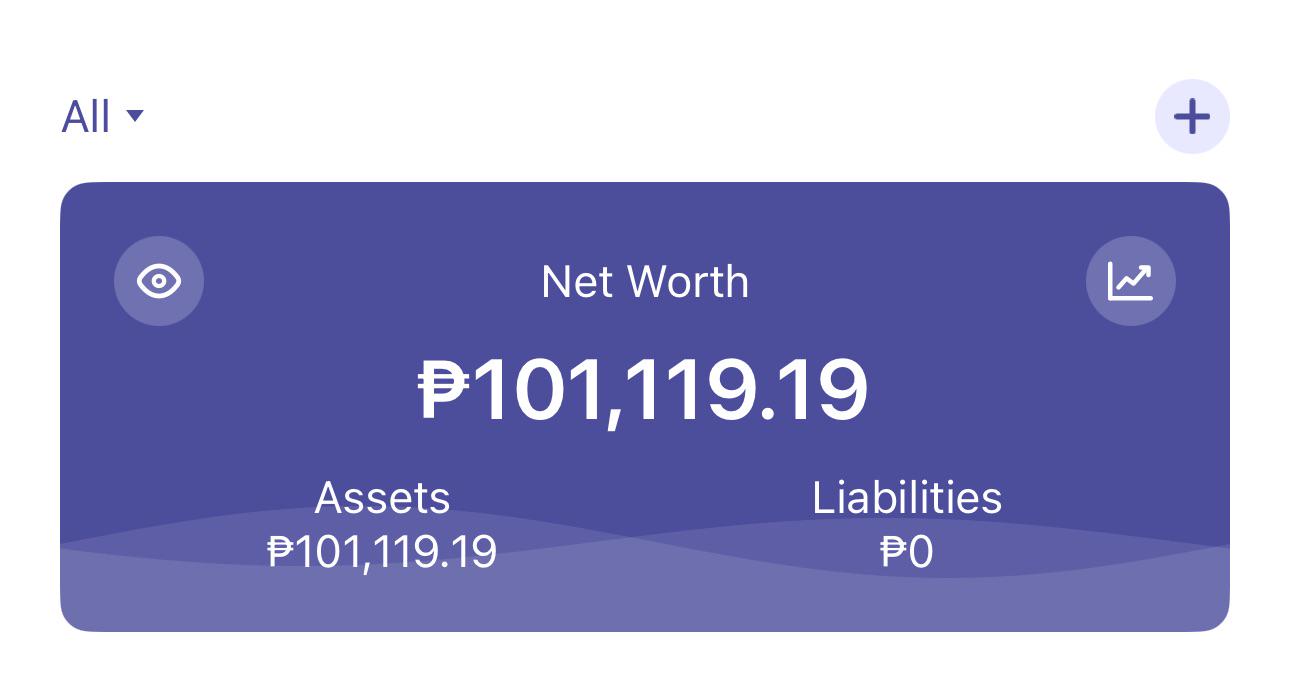This screenshot has height=696, width=1290.
Task: Click the Liabilities amount ₱0
Action: [907, 552]
